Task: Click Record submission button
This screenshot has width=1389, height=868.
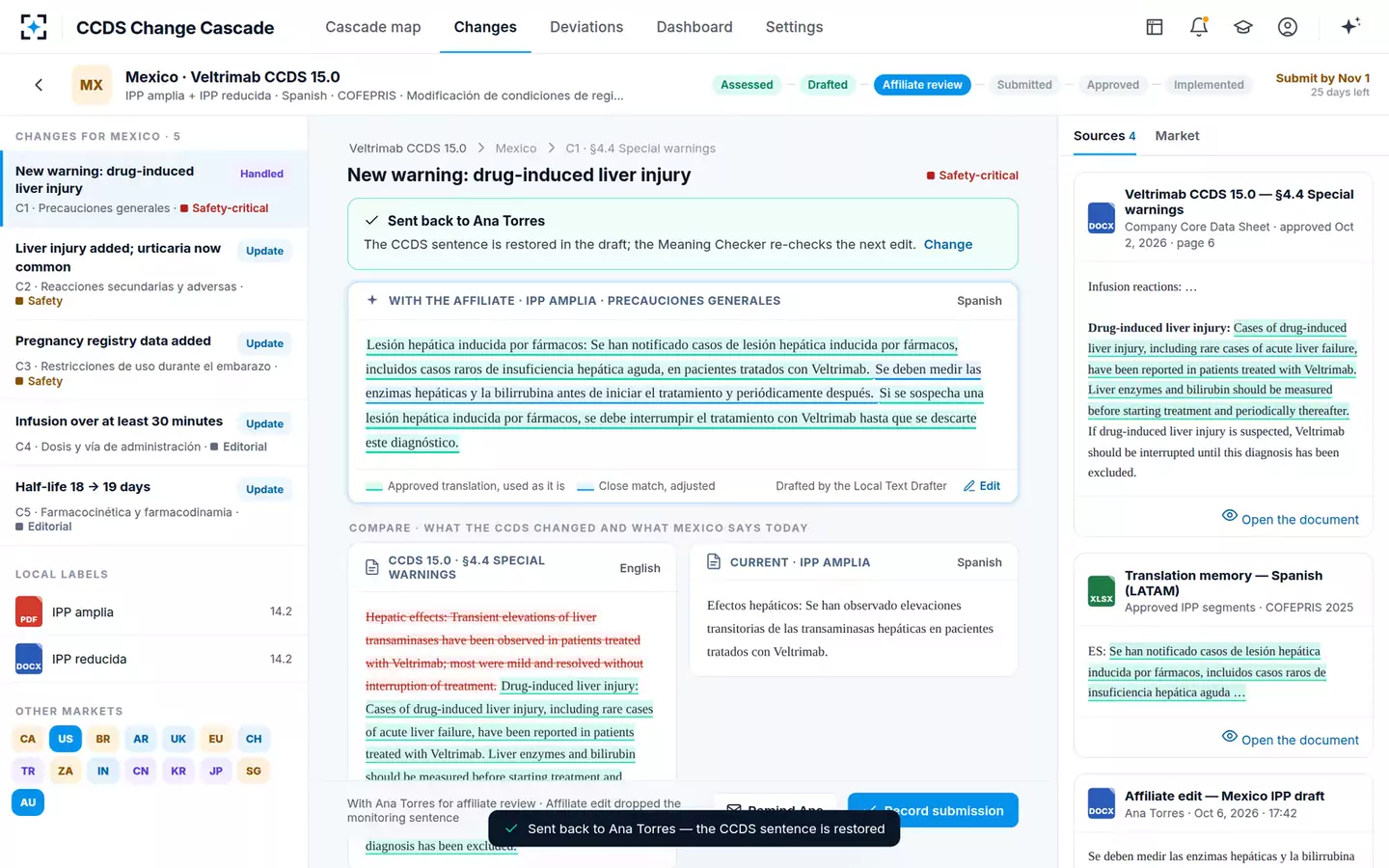Action: click(933, 810)
